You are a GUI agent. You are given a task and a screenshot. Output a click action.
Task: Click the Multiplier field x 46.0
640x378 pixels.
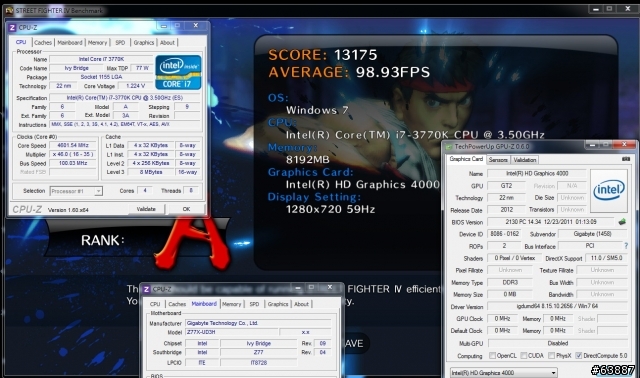click(x=73, y=154)
